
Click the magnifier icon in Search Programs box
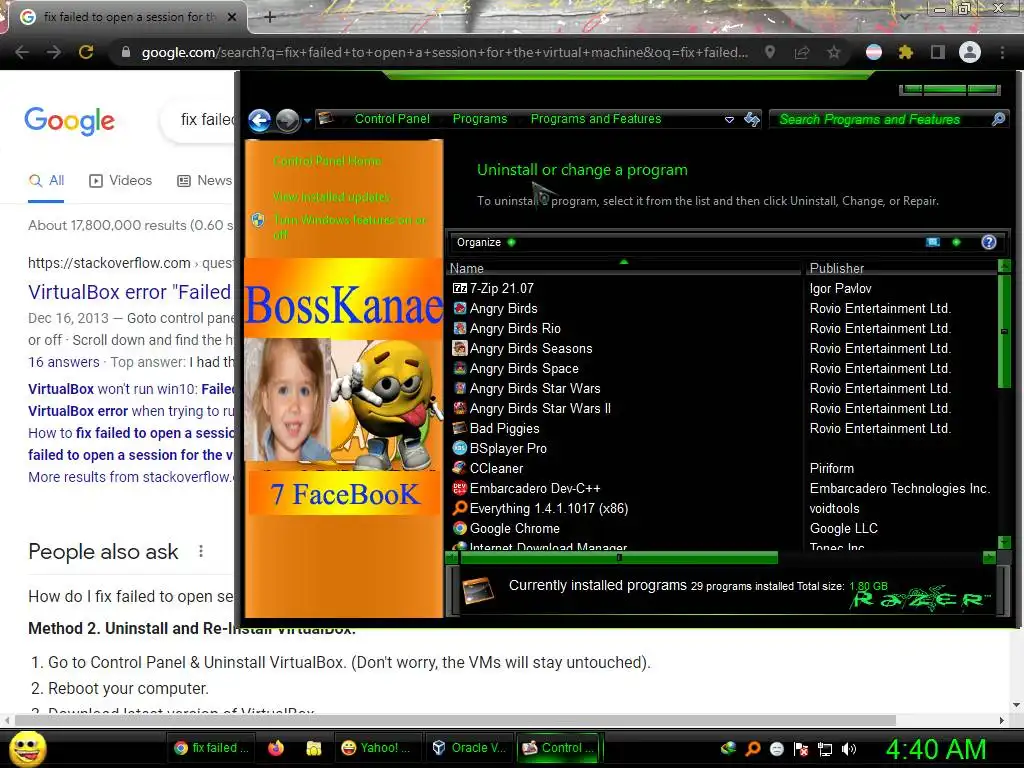pos(998,119)
